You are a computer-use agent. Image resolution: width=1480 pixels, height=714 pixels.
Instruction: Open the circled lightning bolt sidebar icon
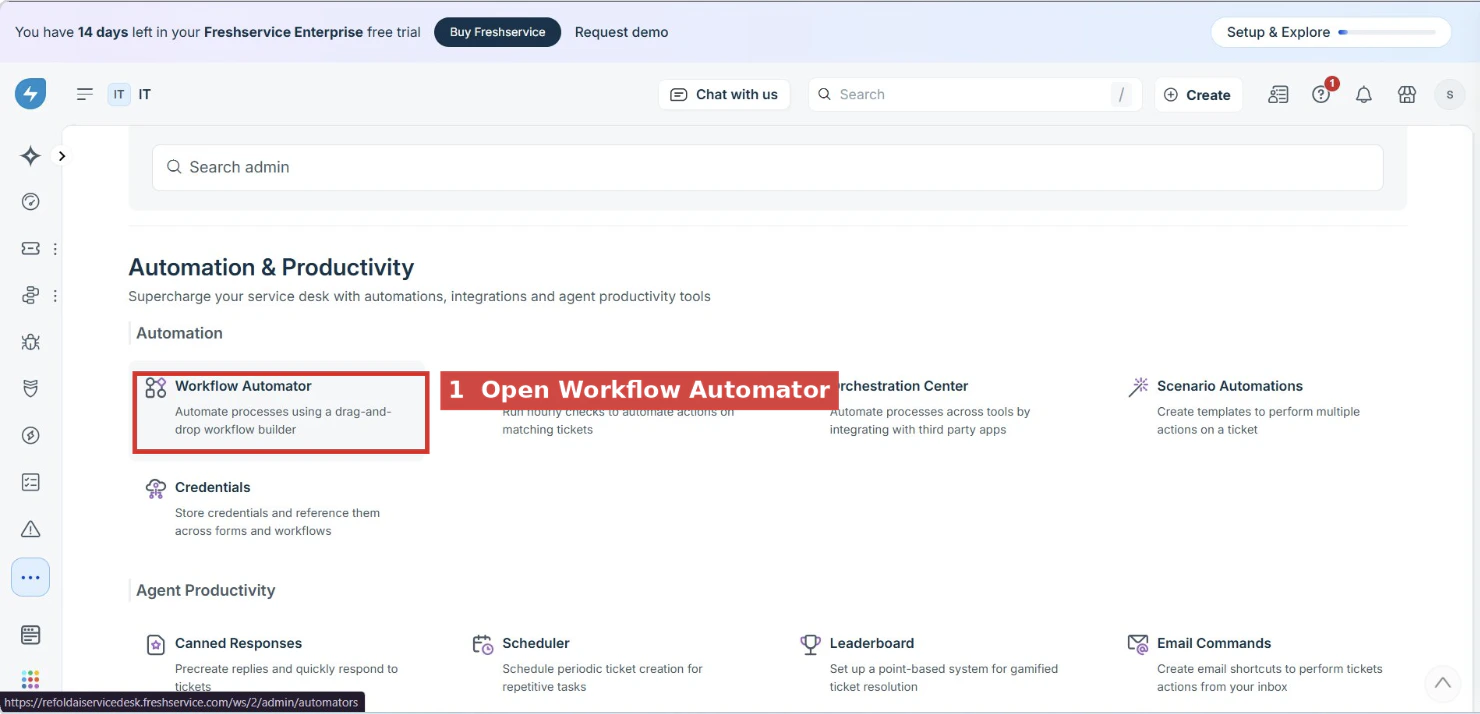tap(31, 435)
